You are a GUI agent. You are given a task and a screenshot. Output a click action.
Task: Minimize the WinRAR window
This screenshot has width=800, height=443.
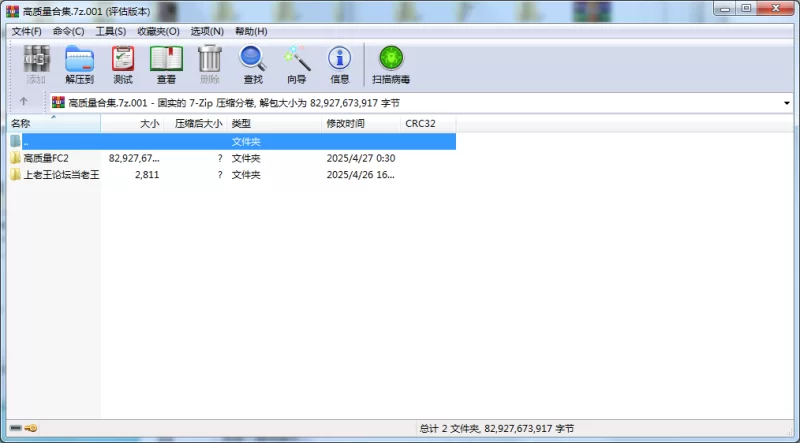click(725, 9)
